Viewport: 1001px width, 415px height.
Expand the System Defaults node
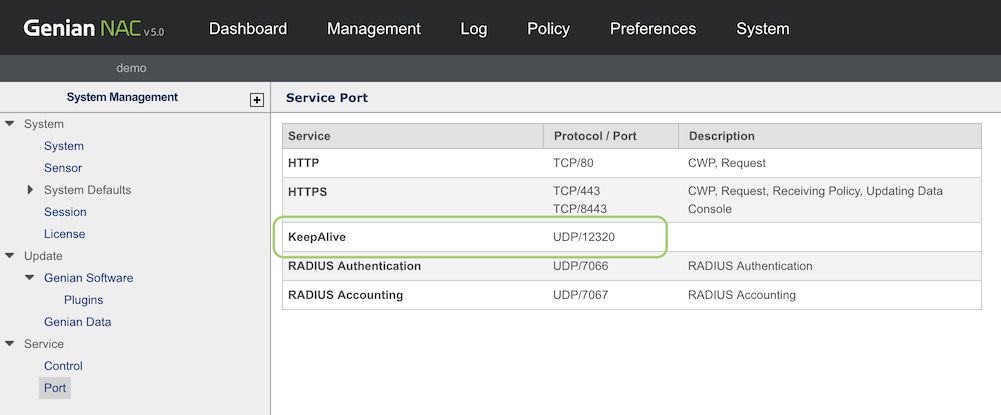(x=30, y=190)
